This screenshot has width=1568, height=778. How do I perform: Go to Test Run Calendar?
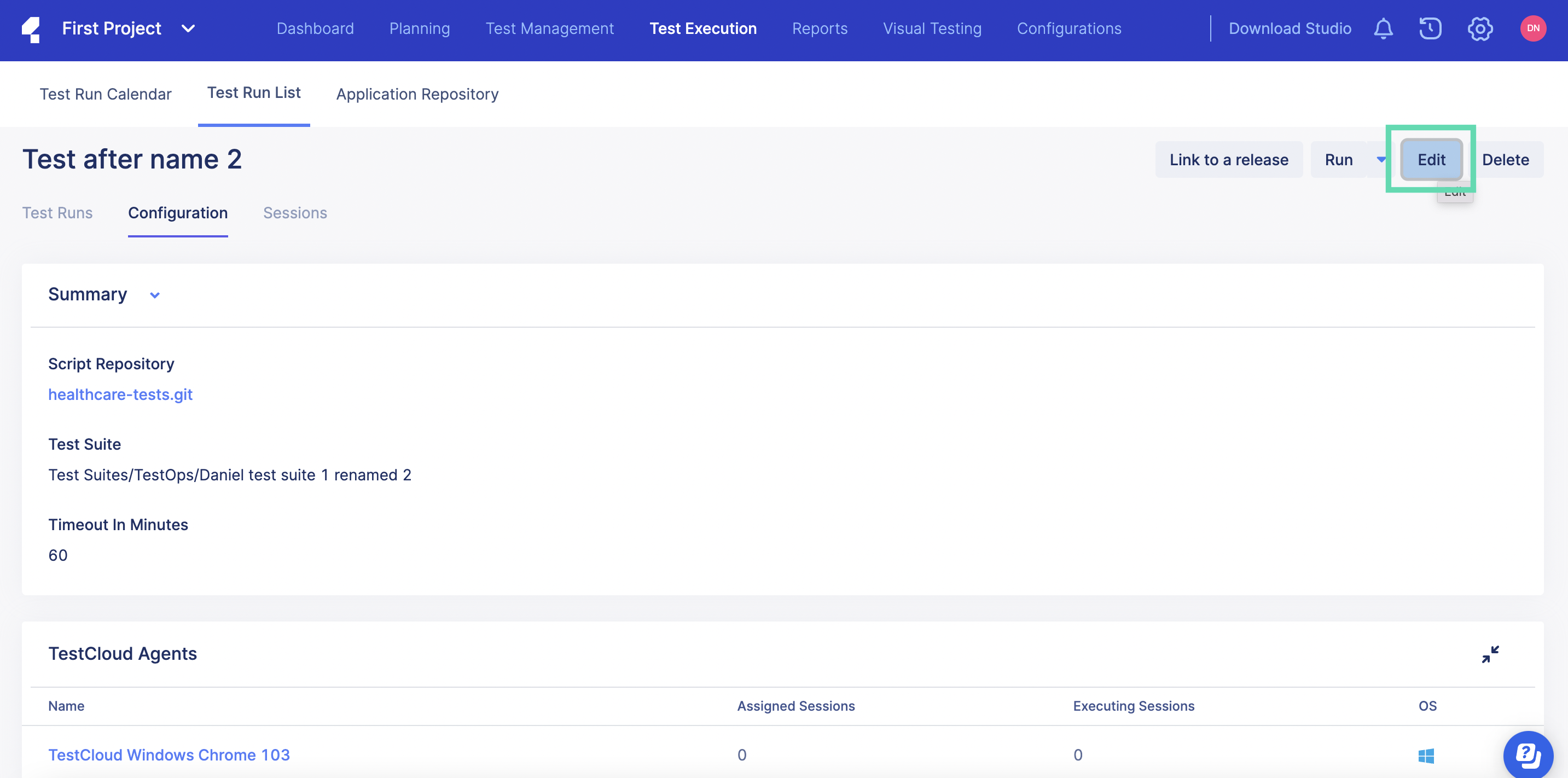tap(105, 94)
